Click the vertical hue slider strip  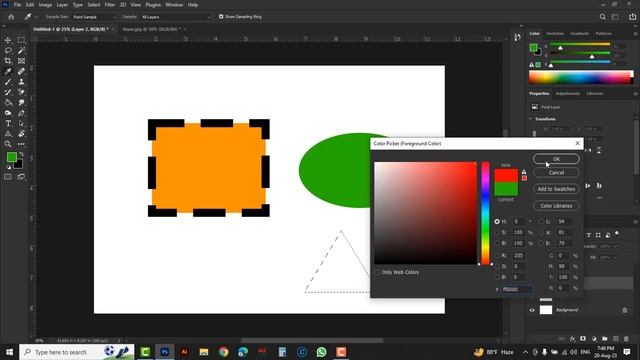click(485, 213)
